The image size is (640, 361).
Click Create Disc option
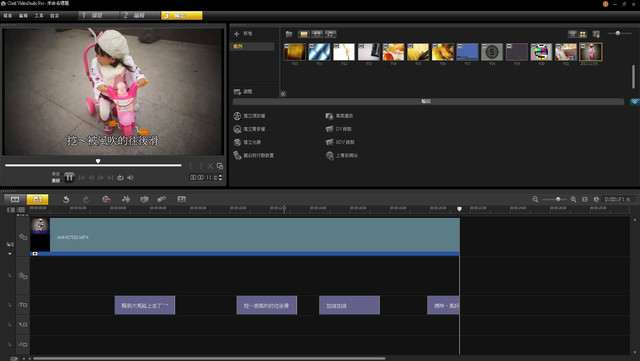[247, 142]
